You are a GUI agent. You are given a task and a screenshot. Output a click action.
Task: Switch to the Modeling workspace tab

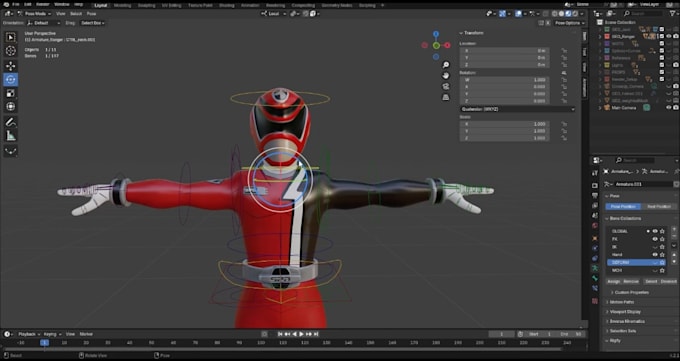point(122,6)
